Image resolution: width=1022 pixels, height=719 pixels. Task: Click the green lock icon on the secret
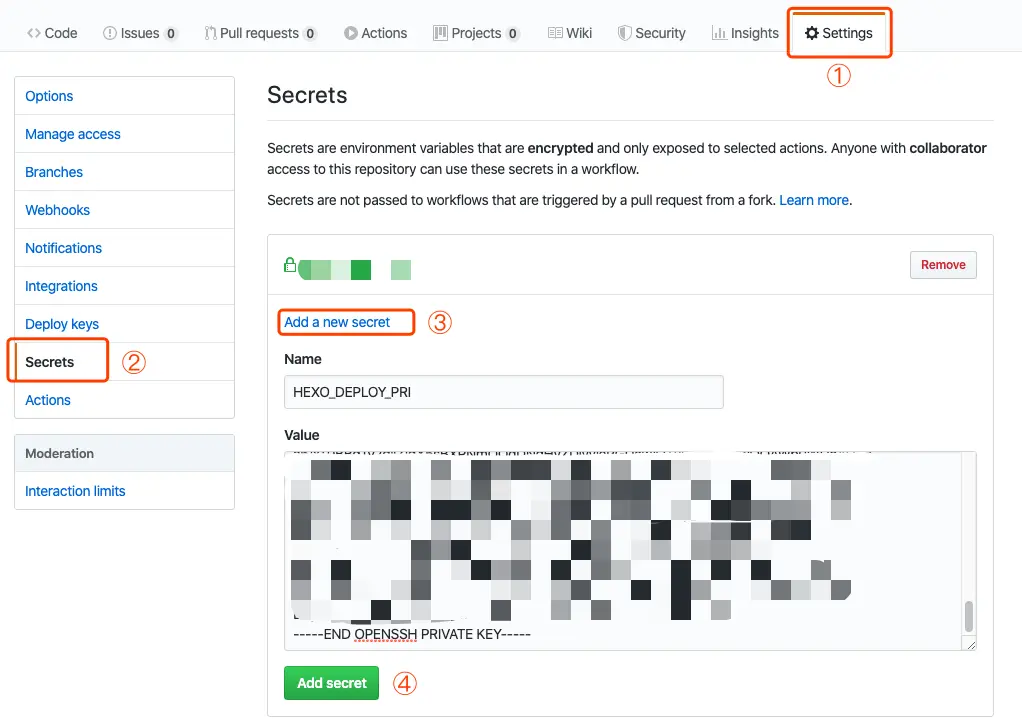pyautogui.click(x=290, y=266)
